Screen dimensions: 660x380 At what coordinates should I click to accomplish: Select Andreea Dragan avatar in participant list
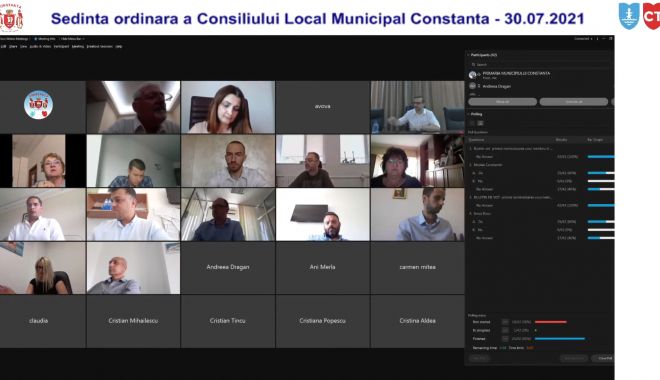coord(472,86)
